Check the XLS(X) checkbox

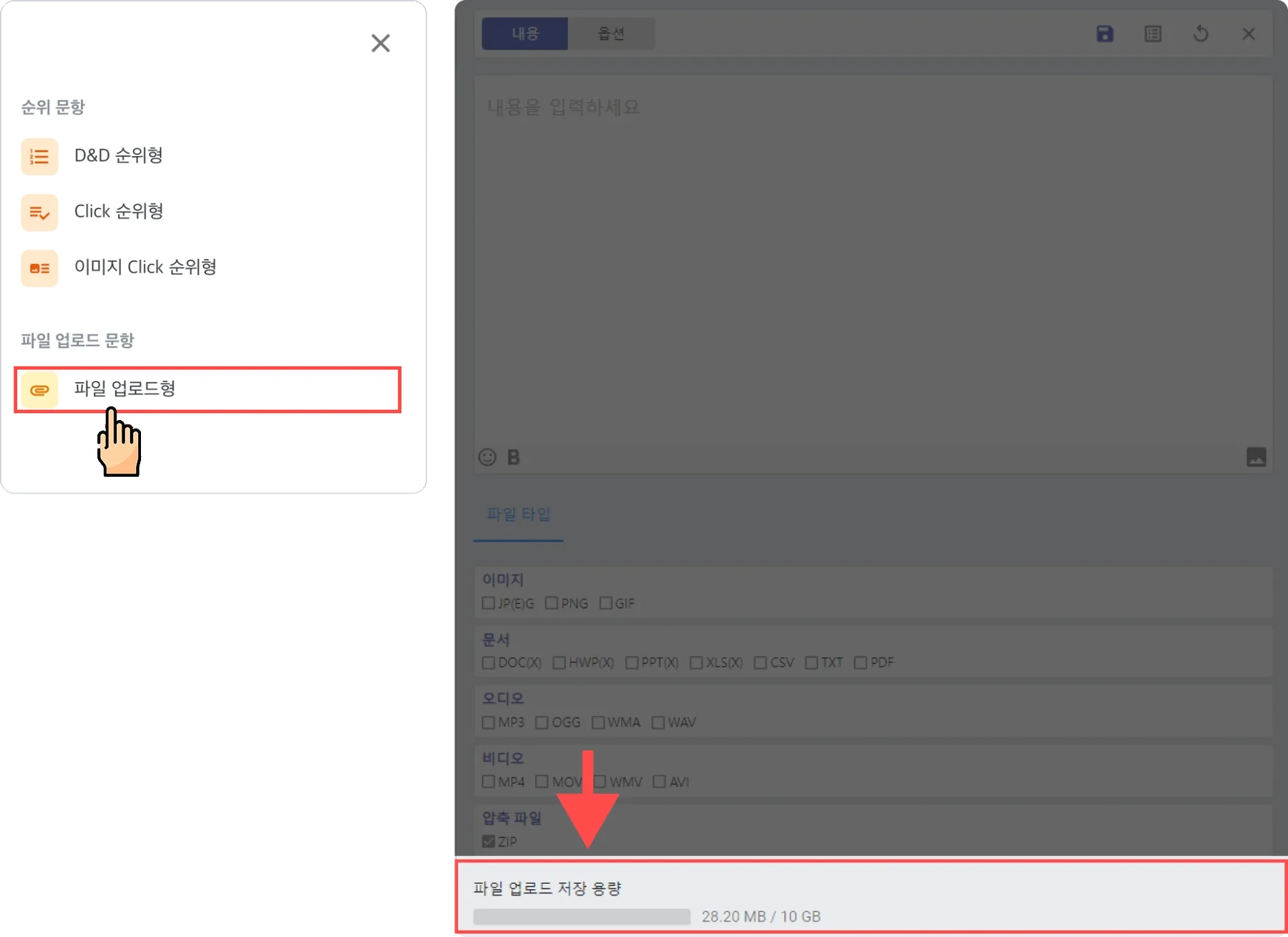[x=696, y=663]
